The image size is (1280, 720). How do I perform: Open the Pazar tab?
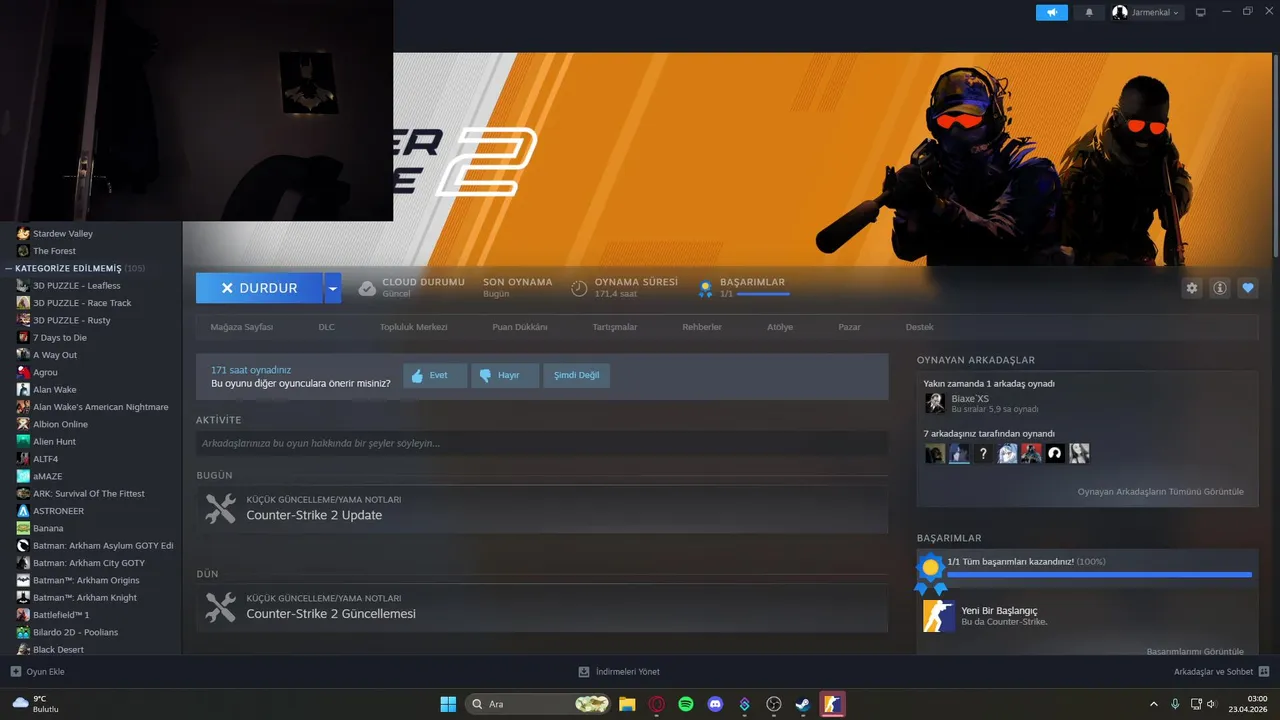coord(849,327)
